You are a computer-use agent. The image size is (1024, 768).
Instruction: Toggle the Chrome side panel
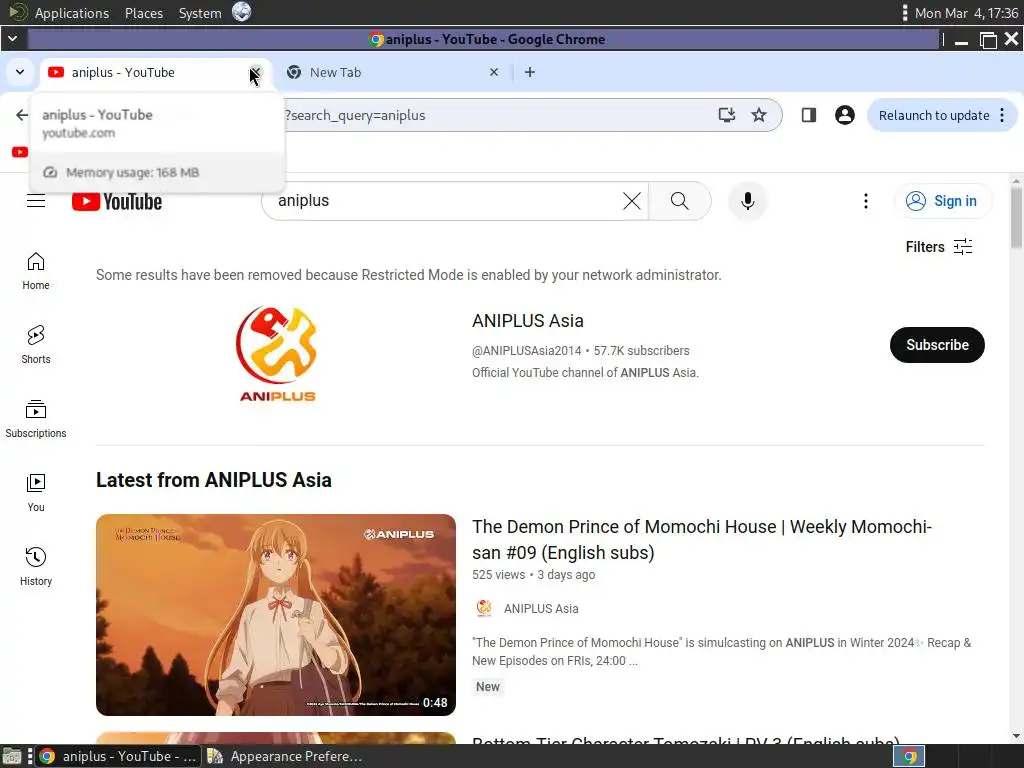[808, 116]
